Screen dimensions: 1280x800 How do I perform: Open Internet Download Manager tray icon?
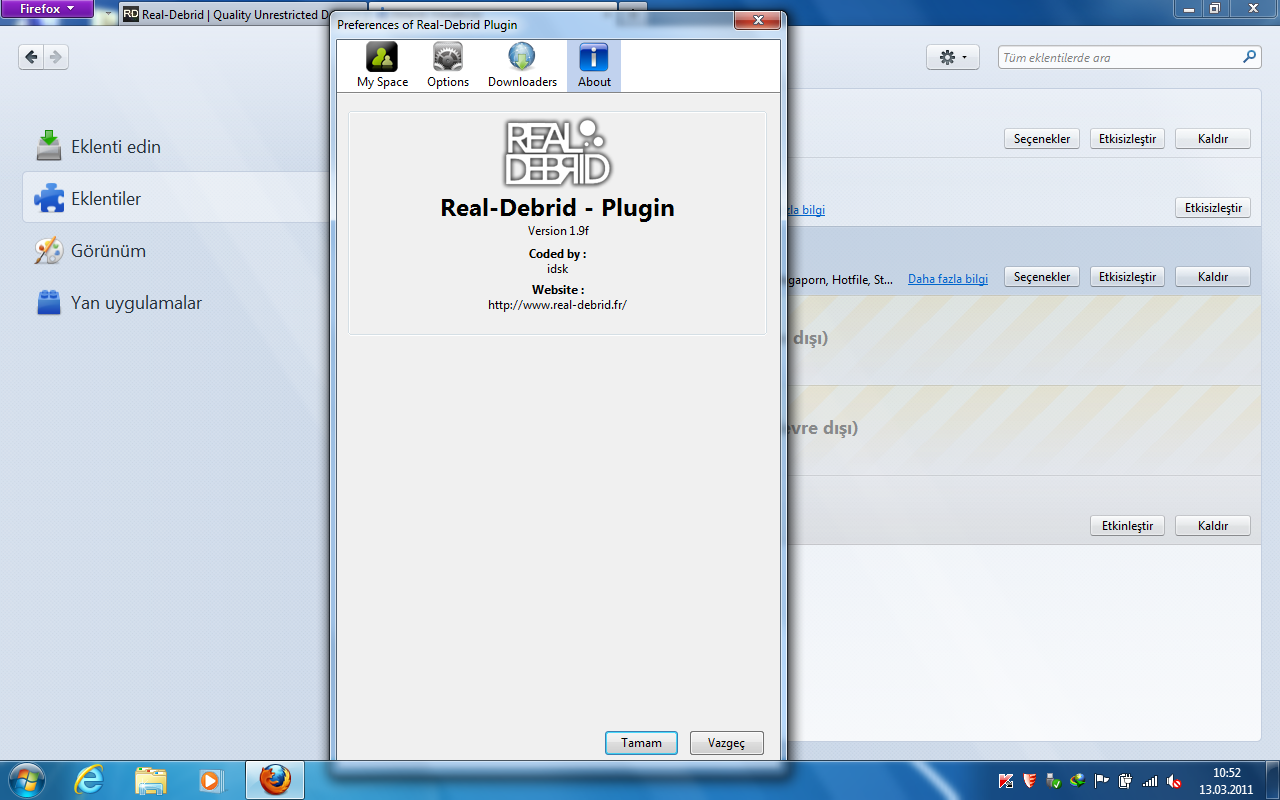(x=1077, y=781)
